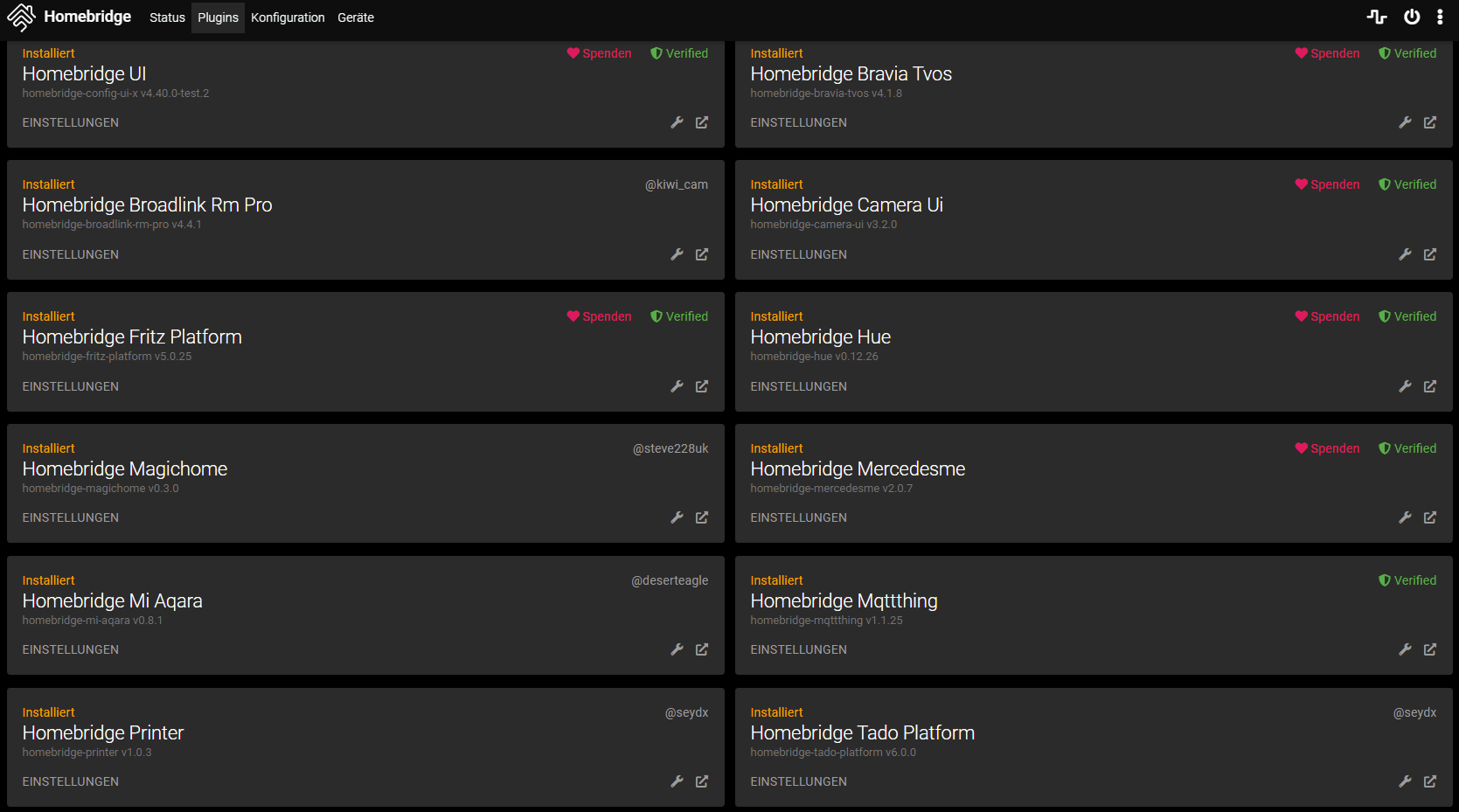This screenshot has width=1459, height=812.
Task: Click Spenden link on Homebridge Mercedesme
Action: pyautogui.click(x=1327, y=448)
